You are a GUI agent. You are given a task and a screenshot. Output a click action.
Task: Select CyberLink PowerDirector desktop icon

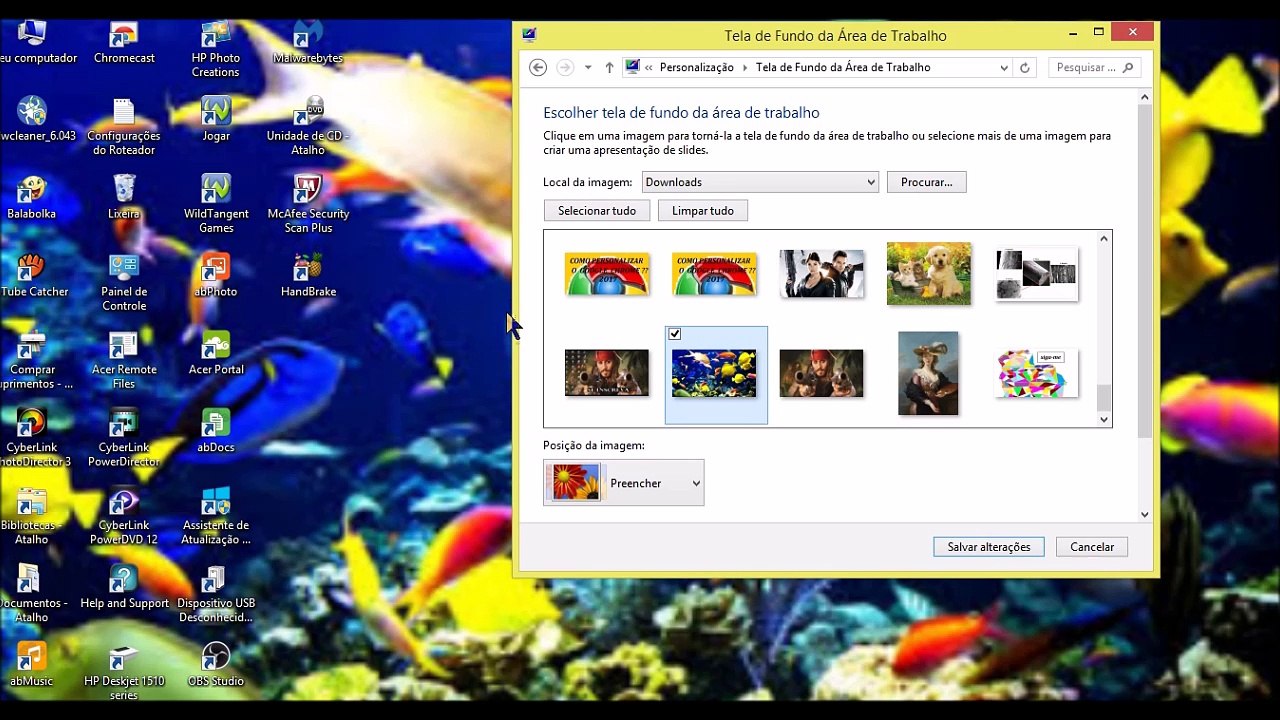[124, 439]
